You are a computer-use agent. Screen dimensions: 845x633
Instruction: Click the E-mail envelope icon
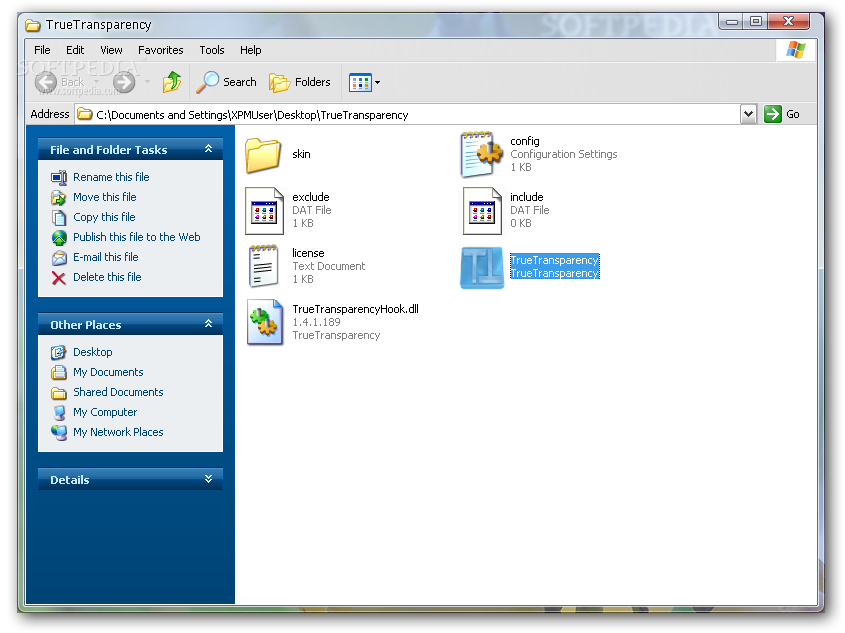59,258
